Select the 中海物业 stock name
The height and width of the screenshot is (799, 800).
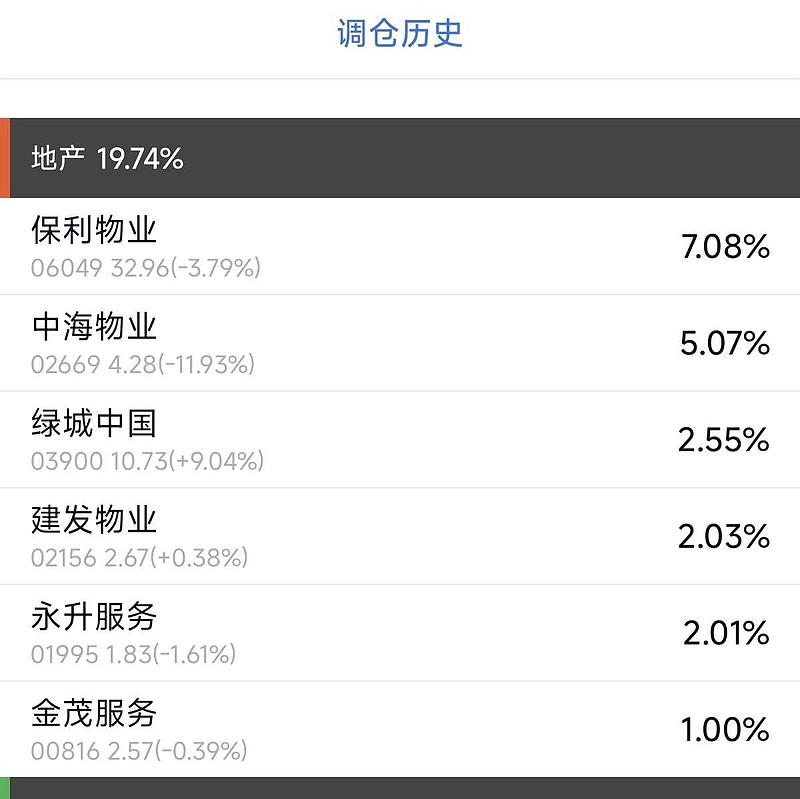point(95,327)
